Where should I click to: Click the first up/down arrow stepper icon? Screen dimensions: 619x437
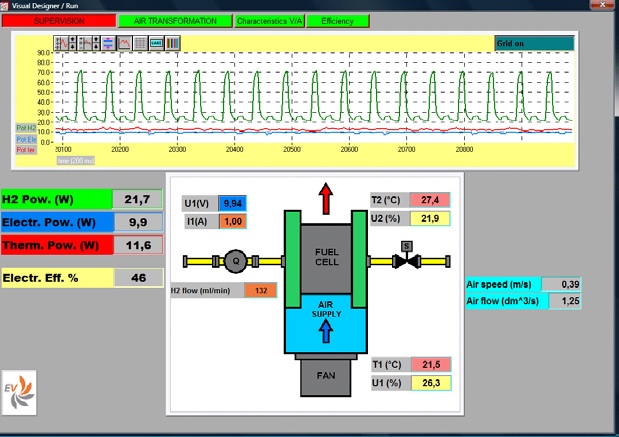(72, 43)
